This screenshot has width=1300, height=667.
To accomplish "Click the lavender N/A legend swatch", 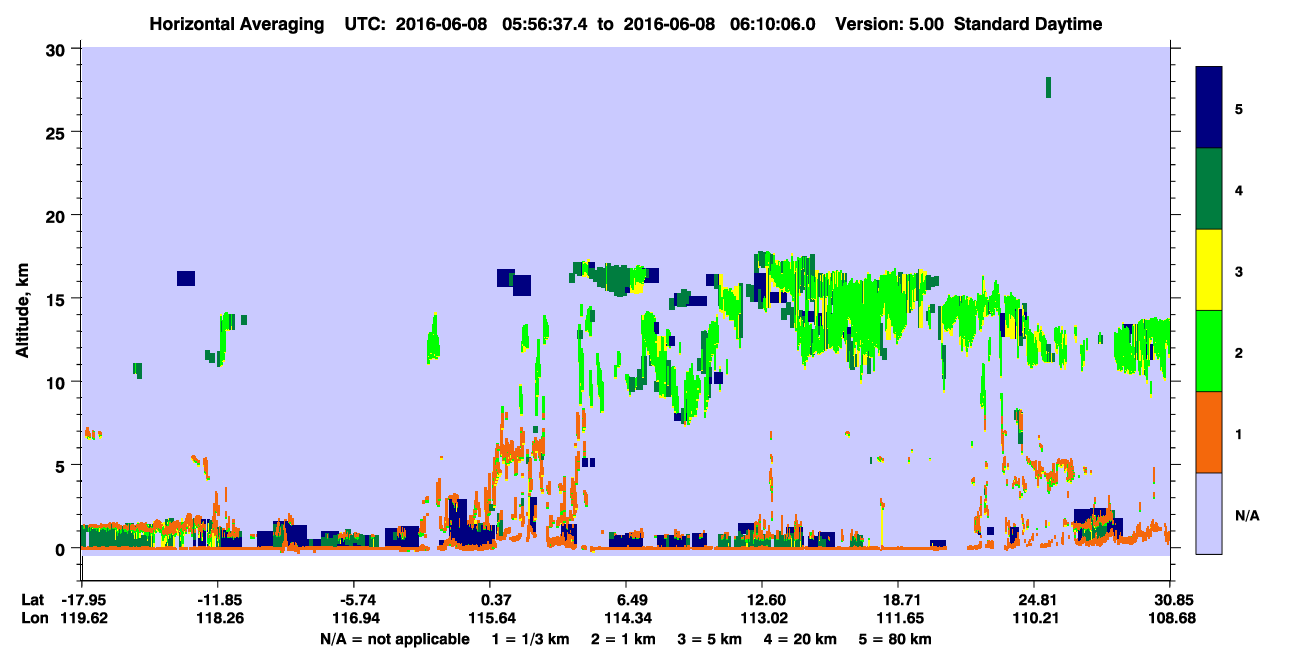I will tap(1209, 513).
